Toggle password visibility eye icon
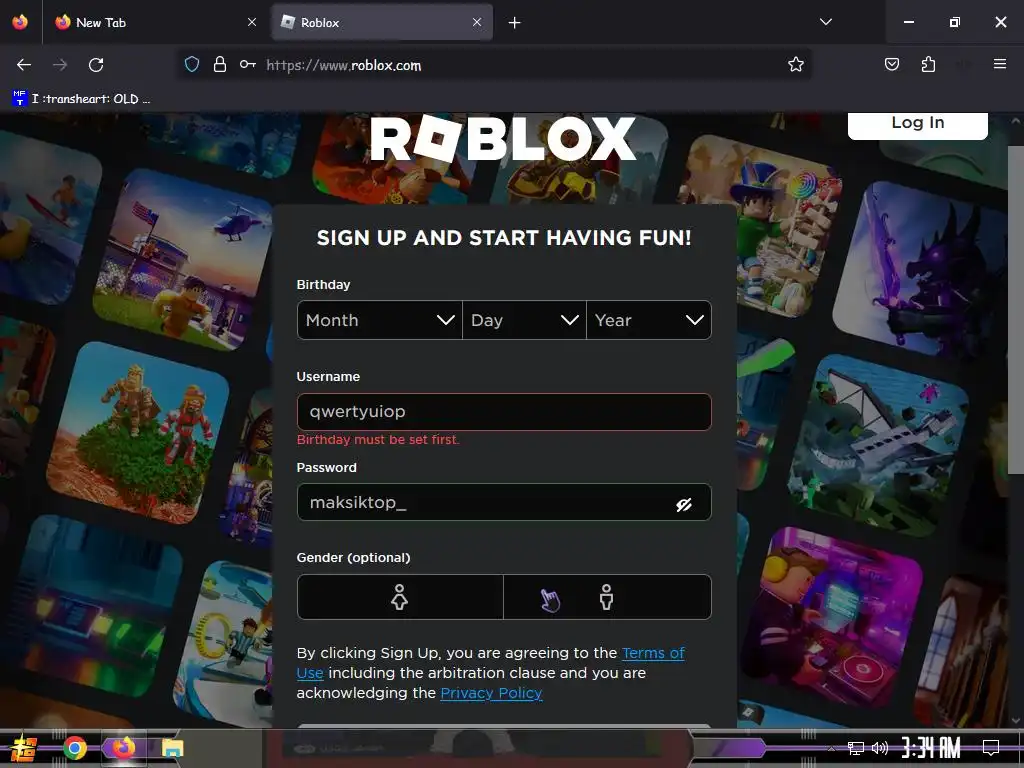The height and width of the screenshot is (768, 1024). point(684,504)
